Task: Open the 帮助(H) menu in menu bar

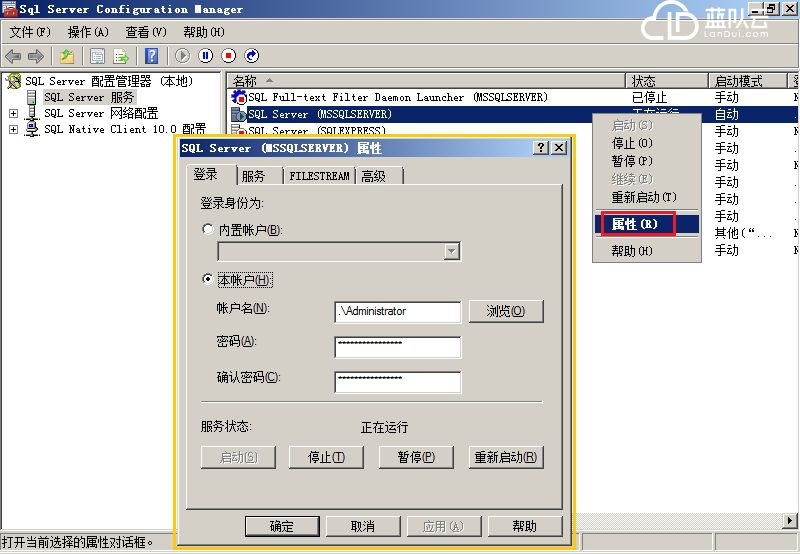Action: tap(204, 32)
